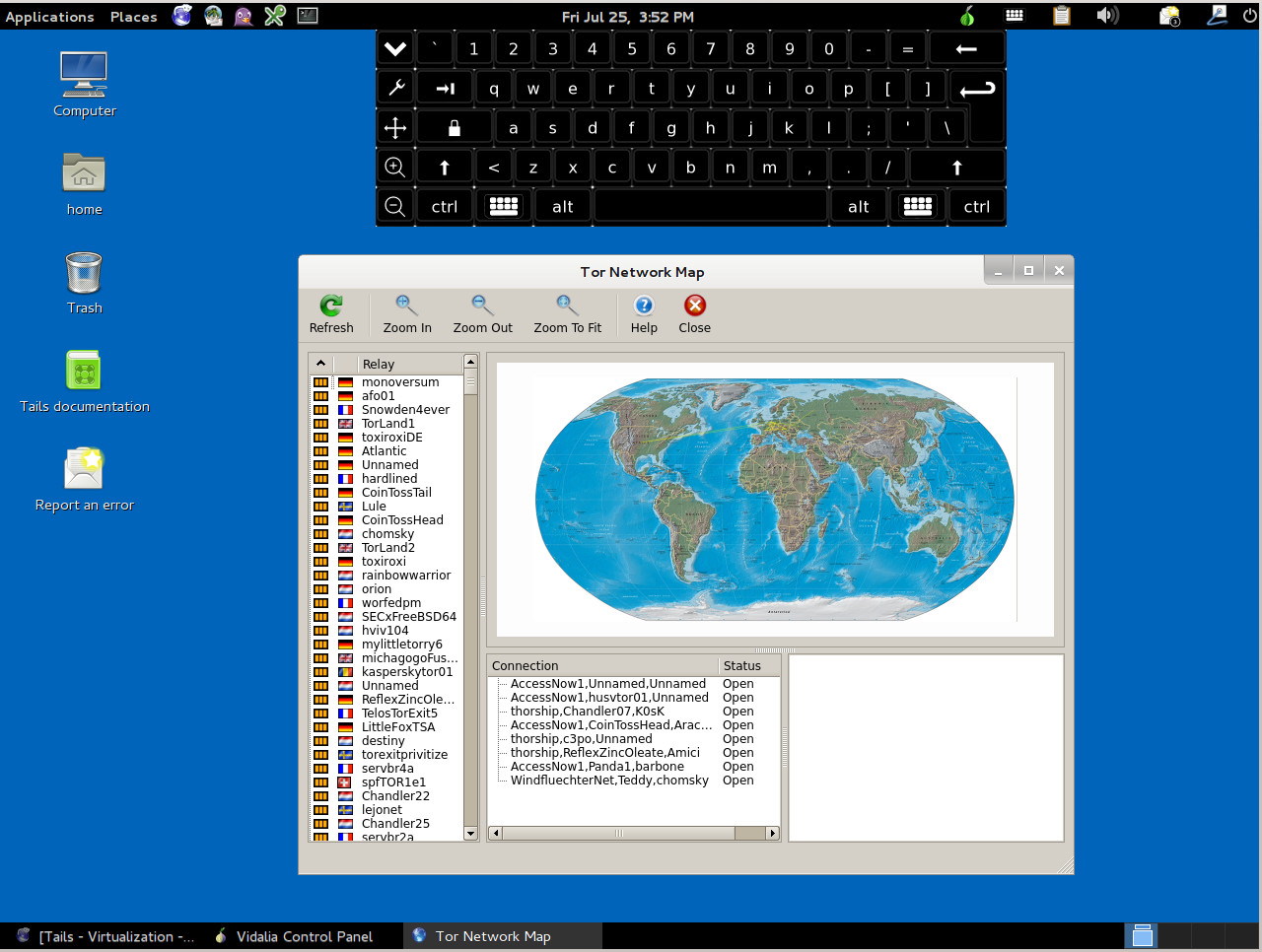Viewport: 1262px width, 952px height.
Task: Hit the backspace arrow key on the on-screen keyboard
Action: click(x=966, y=48)
